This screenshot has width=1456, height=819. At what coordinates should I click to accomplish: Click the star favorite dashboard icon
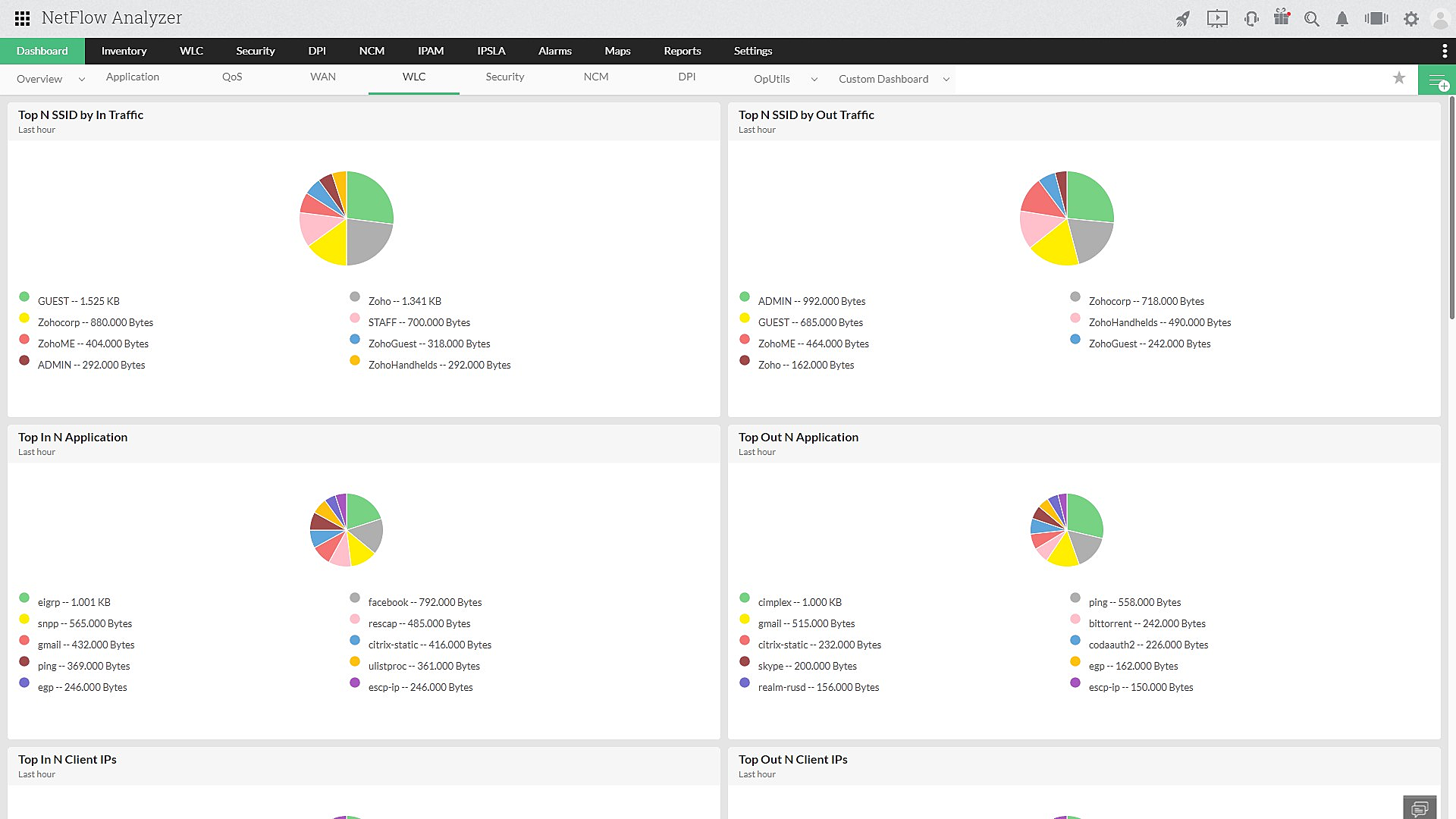[x=1399, y=78]
